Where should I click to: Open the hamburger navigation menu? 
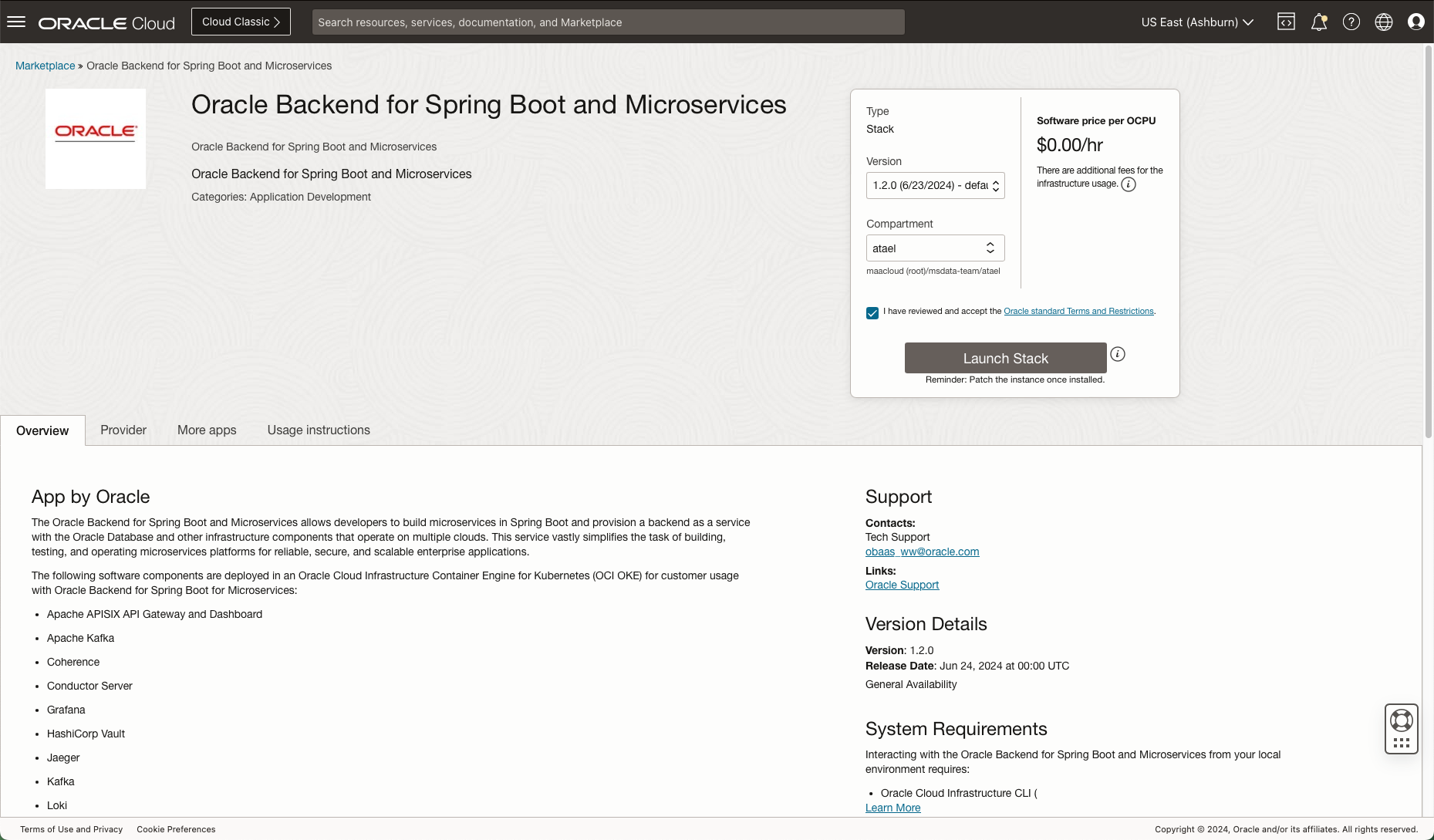coord(16,22)
